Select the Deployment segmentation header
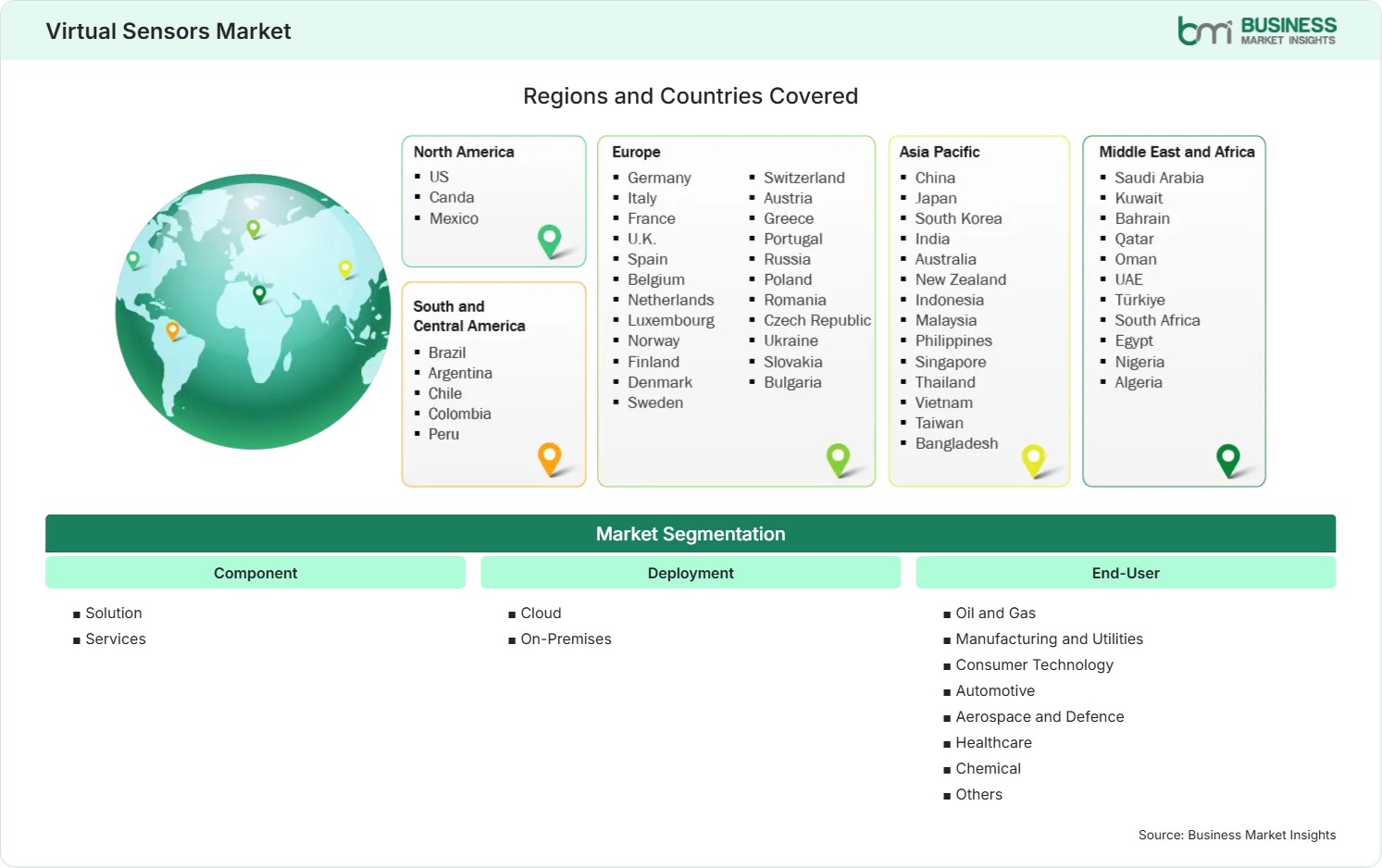Viewport: 1382px width, 868px height. pos(691,573)
